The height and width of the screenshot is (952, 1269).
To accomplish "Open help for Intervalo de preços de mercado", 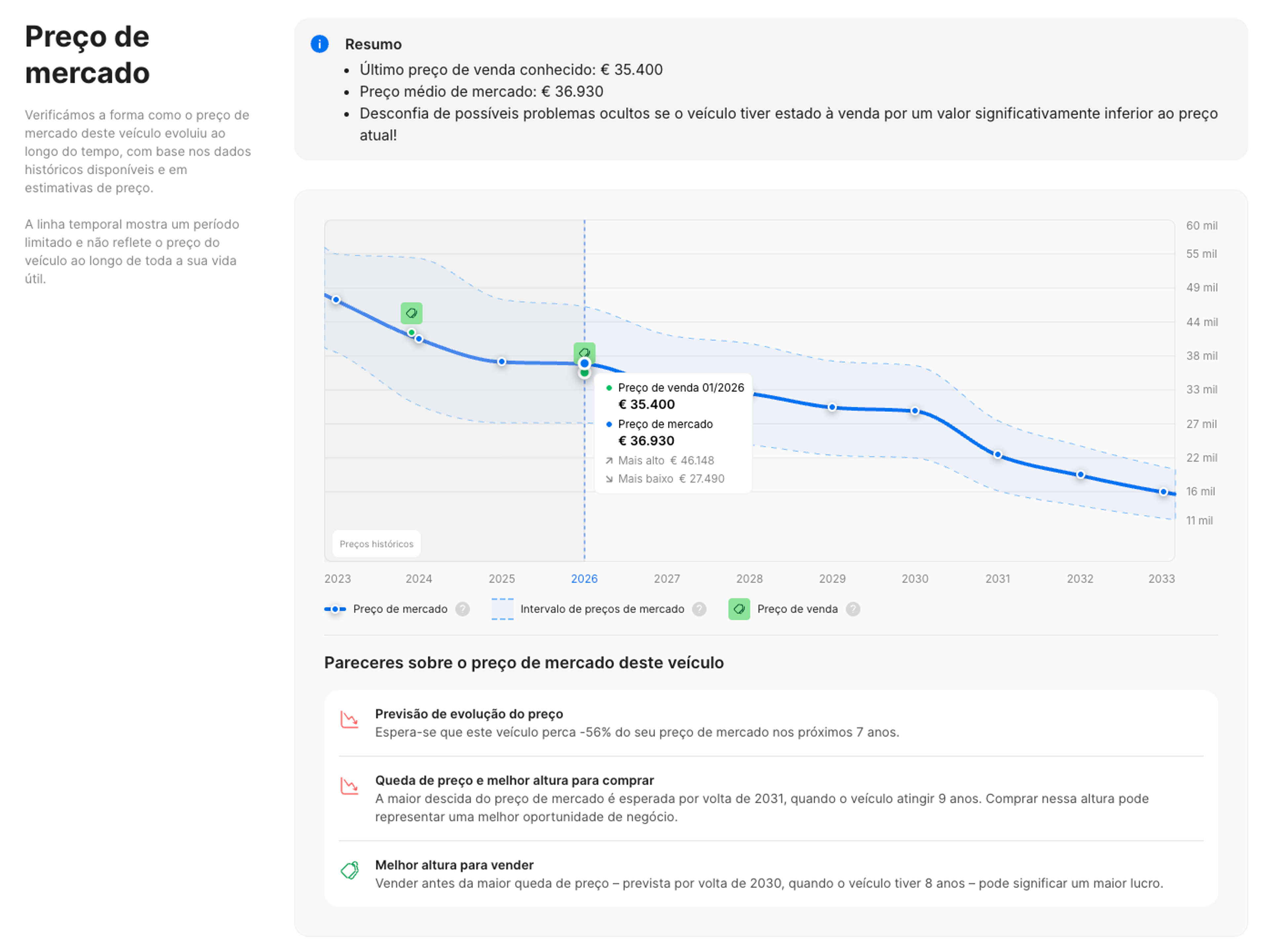I will (x=699, y=609).
